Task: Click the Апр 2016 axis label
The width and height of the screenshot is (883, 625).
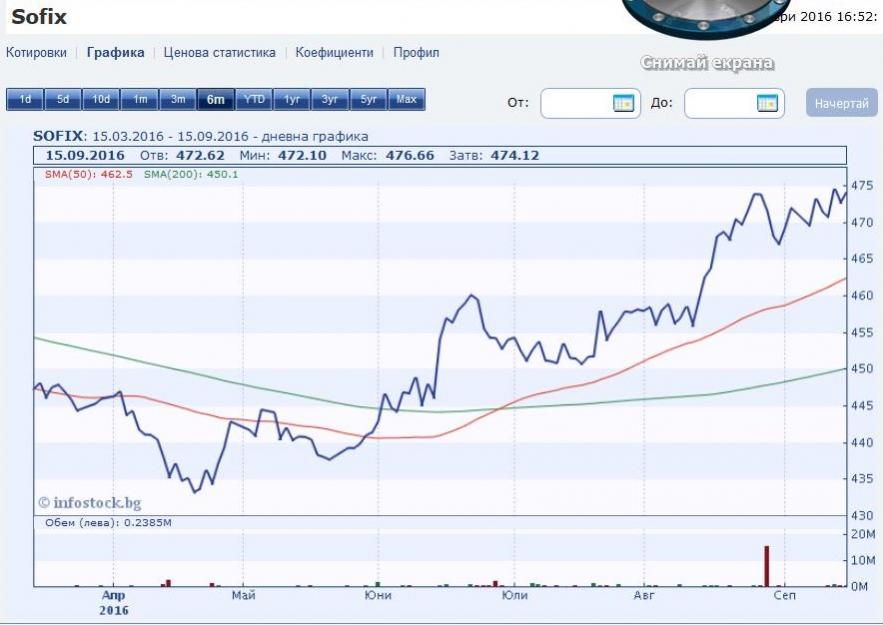Action: (114, 602)
